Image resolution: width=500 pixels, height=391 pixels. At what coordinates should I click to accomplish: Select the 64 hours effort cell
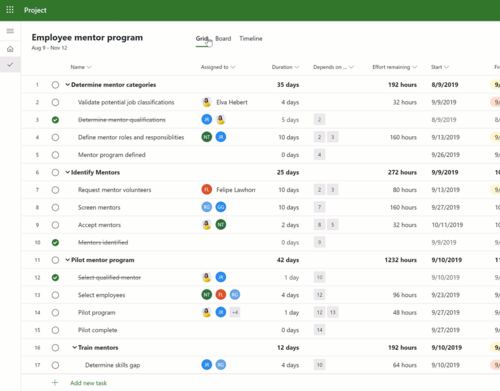coord(404,365)
